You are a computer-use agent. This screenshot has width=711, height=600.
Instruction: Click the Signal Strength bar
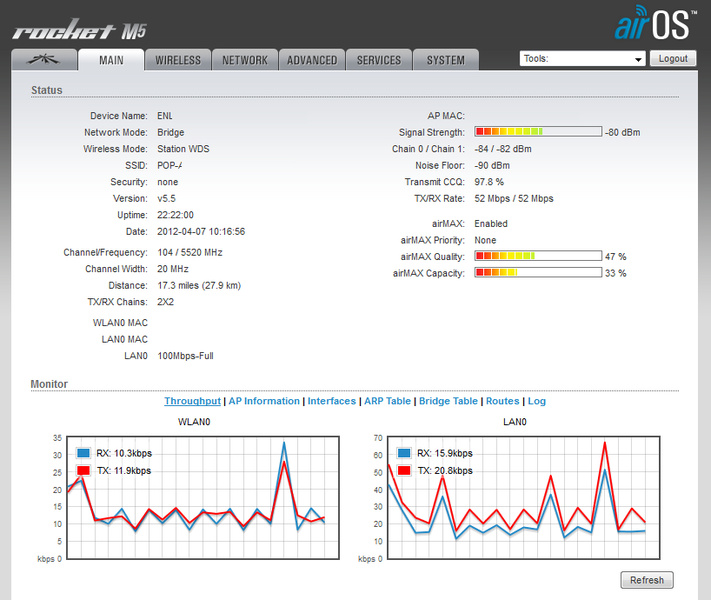coord(538,132)
